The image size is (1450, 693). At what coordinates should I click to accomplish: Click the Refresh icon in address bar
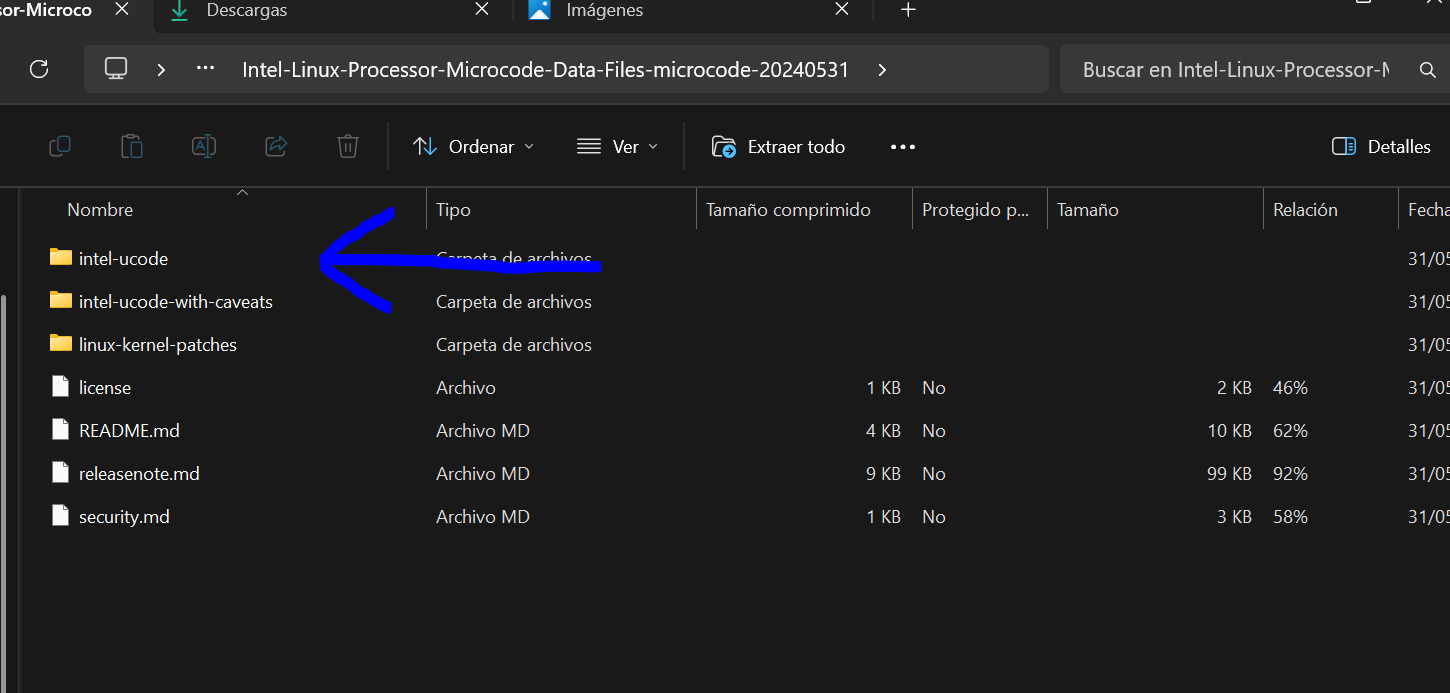tap(39, 69)
